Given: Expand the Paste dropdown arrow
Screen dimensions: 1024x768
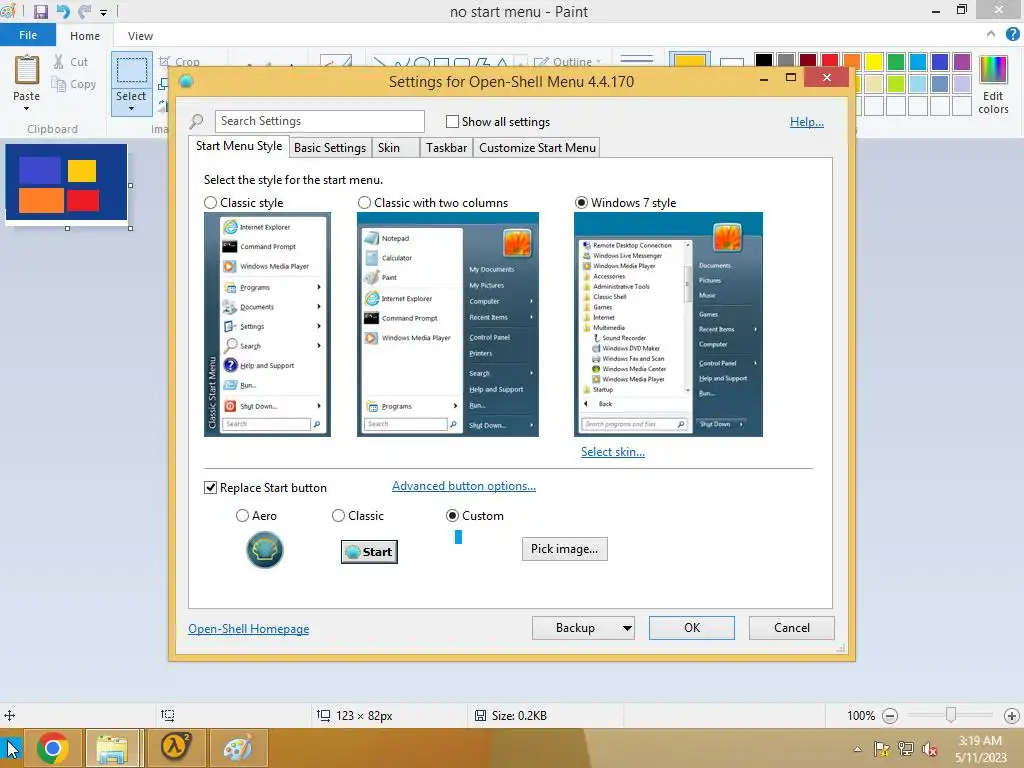Looking at the screenshot, I should 26,108.
